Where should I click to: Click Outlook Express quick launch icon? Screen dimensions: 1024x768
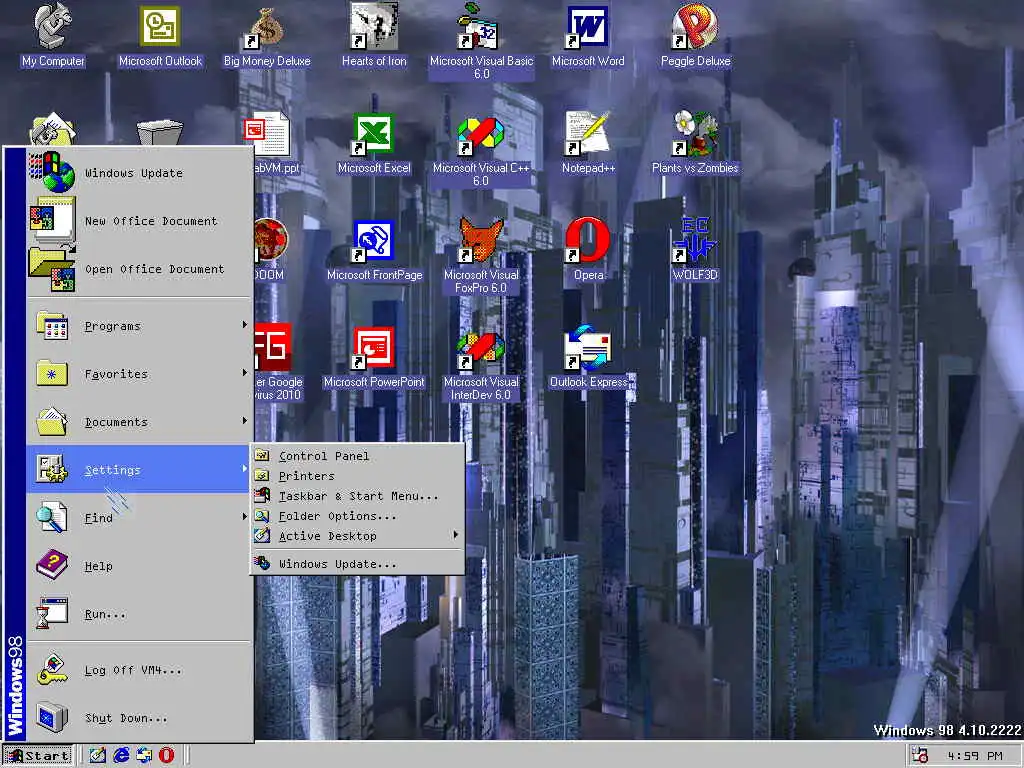tap(144, 755)
